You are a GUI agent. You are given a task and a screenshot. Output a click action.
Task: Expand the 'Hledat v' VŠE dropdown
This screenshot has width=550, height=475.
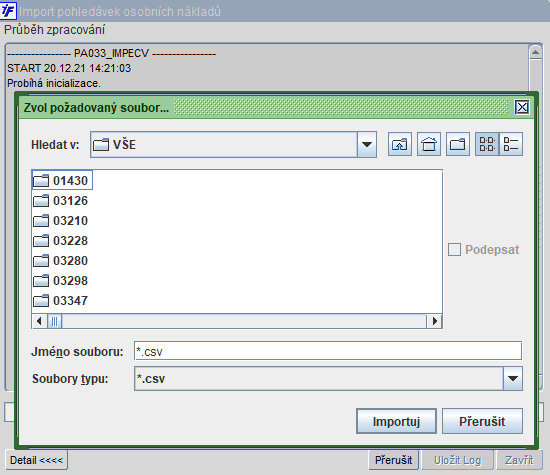[x=367, y=145]
